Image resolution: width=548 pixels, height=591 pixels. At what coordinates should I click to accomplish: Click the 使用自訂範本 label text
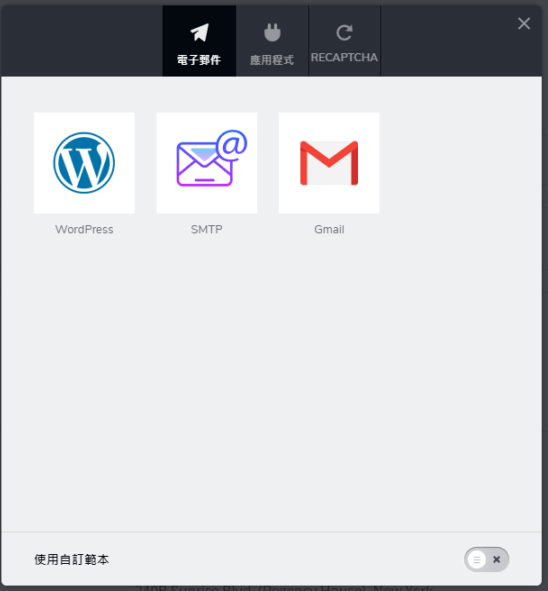72,559
